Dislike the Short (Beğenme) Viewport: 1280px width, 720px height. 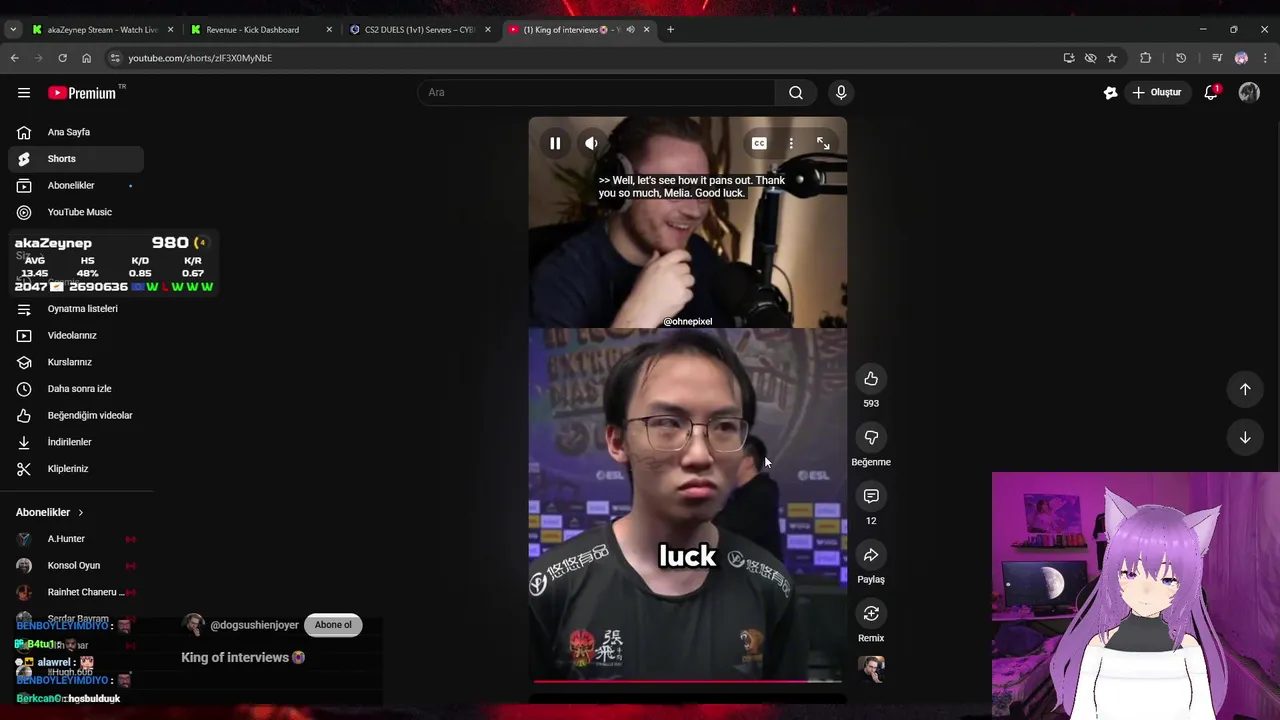pyautogui.click(x=871, y=438)
